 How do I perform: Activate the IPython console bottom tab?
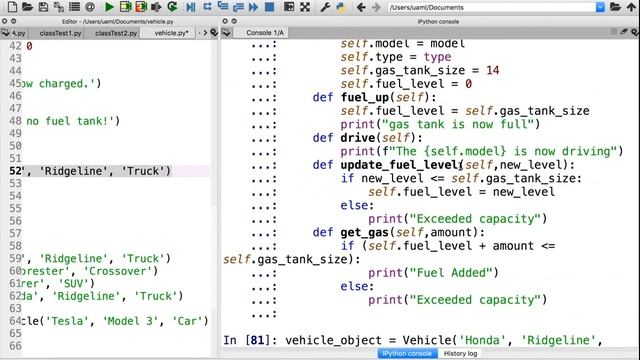coord(407,353)
